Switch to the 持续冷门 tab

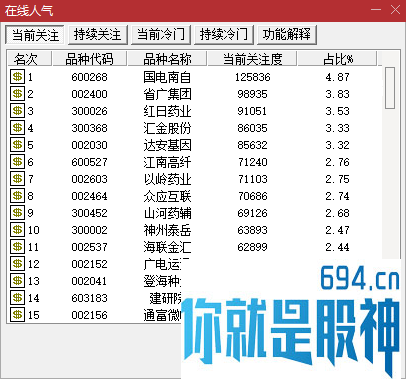tap(224, 35)
